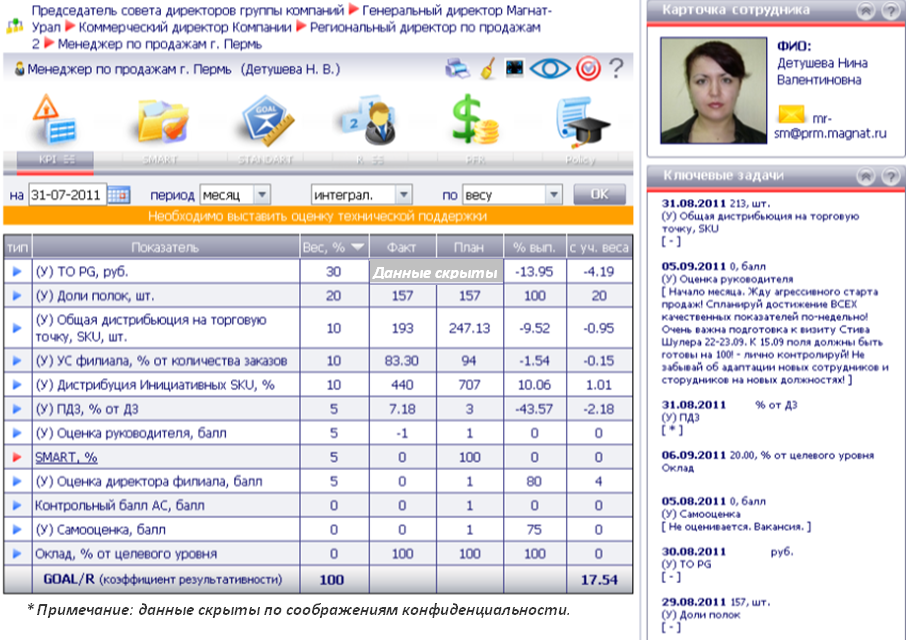Screen dimensions: 909x640
Task: Open the Policy graduation cap icon
Action: click(582, 121)
